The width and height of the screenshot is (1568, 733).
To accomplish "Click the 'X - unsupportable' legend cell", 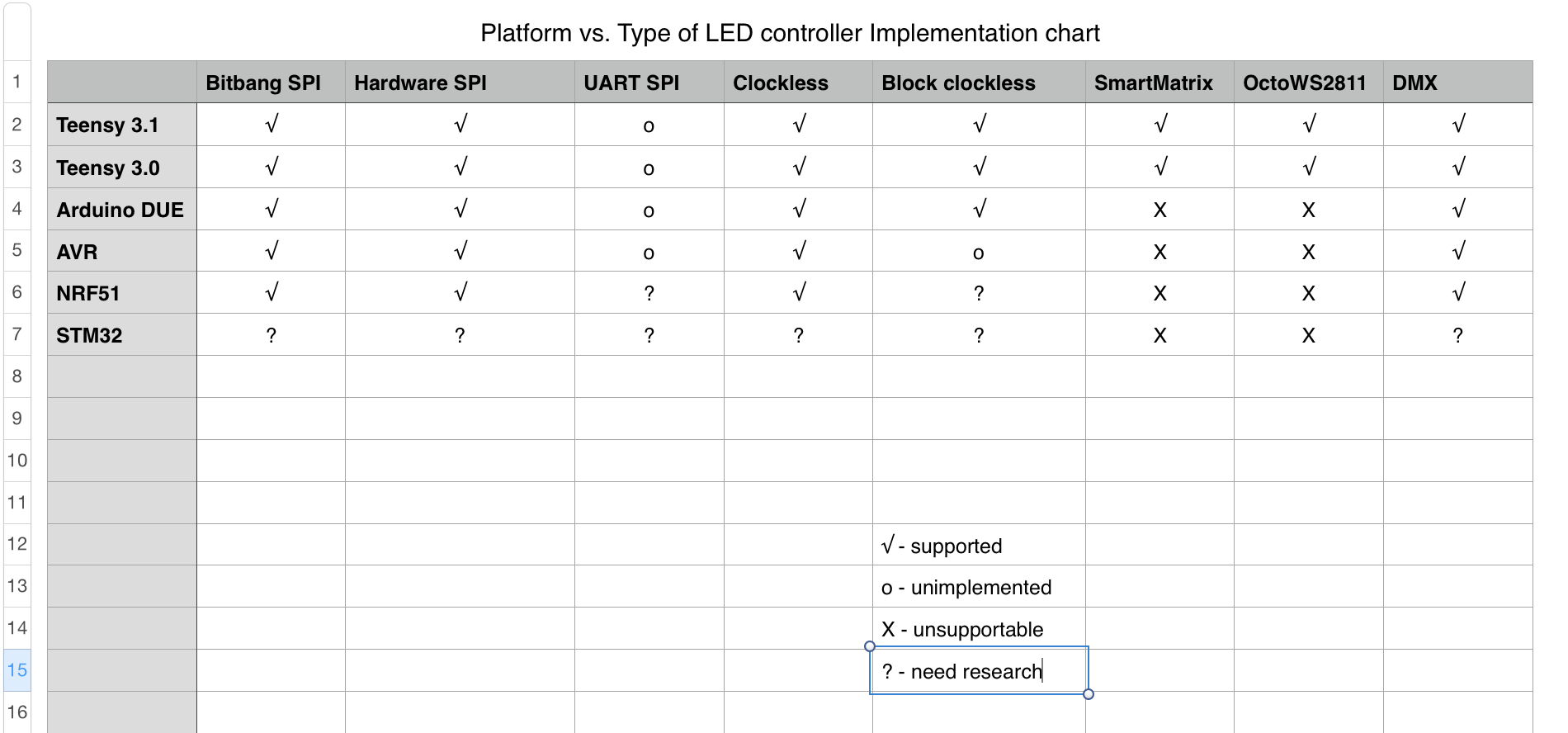I will (979, 630).
